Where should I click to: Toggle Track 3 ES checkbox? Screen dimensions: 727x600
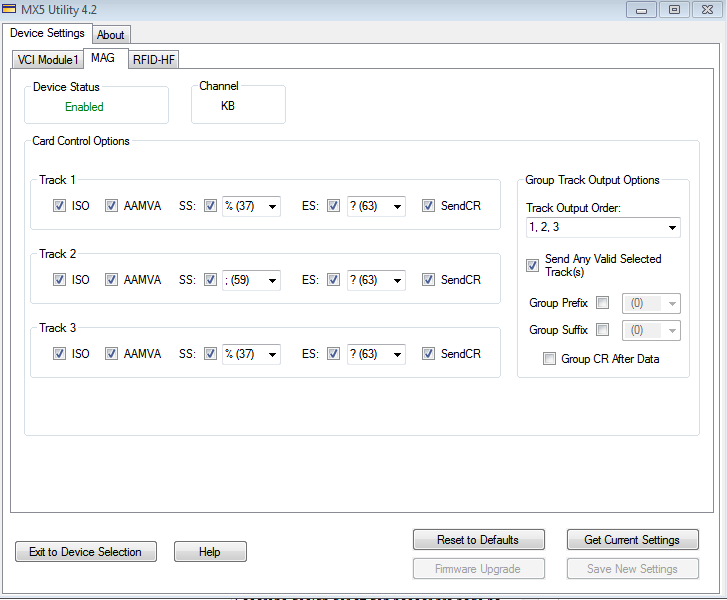tap(333, 354)
